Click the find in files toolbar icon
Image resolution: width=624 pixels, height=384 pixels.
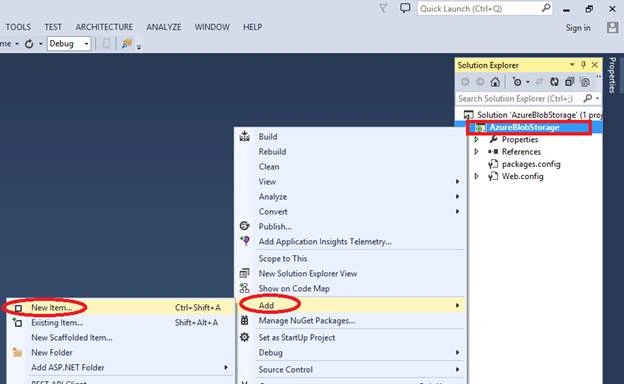127,43
